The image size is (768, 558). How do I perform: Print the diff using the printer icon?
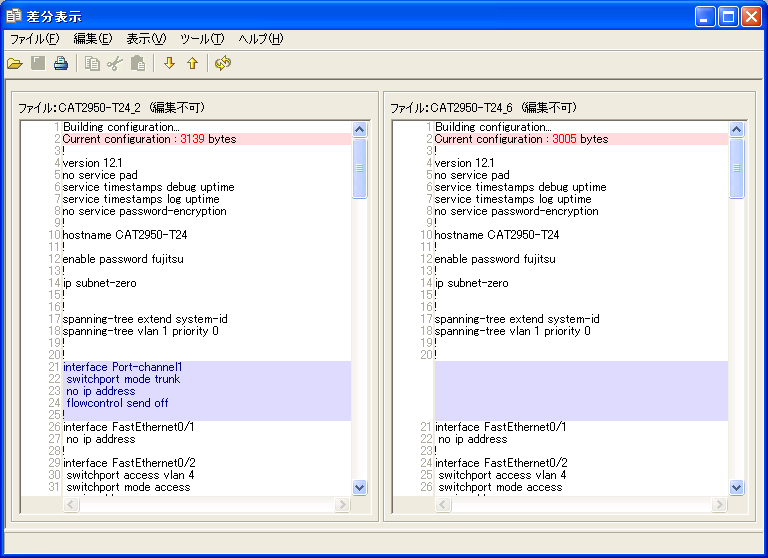click(x=61, y=64)
